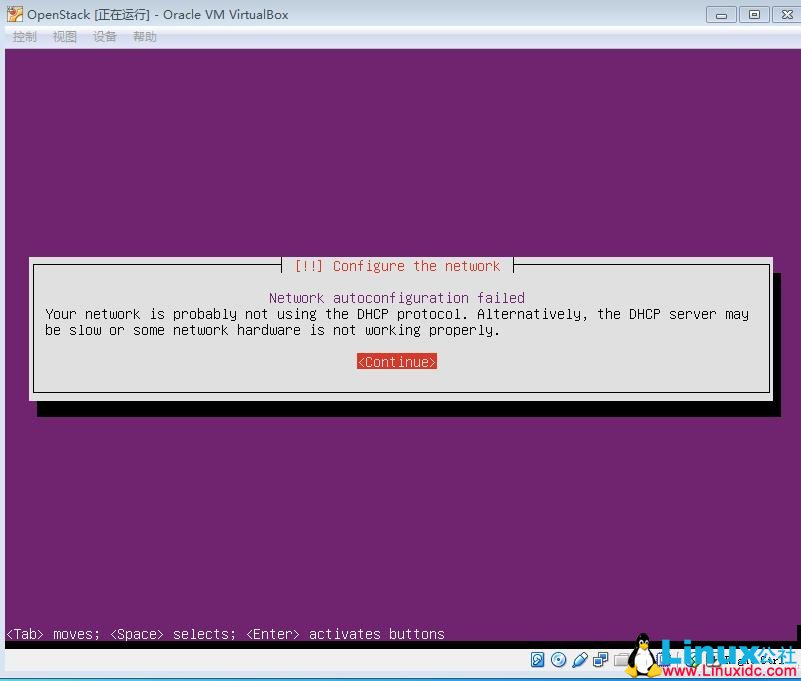Click the Configure the network dialog title
The width and height of the screenshot is (801, 681).
click(x=399, y=266)
